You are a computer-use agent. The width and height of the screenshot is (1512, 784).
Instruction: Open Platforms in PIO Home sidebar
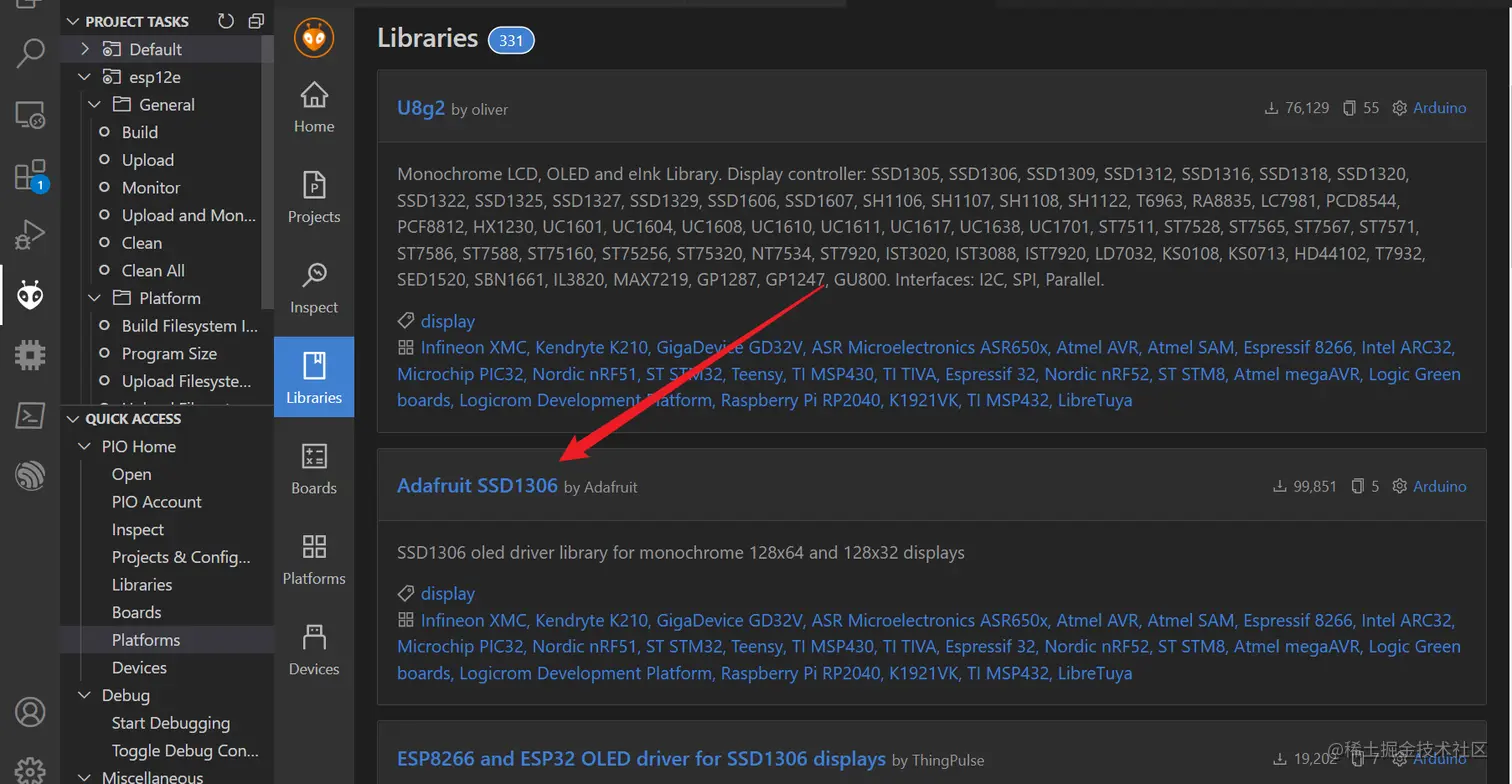click(314, 558)
